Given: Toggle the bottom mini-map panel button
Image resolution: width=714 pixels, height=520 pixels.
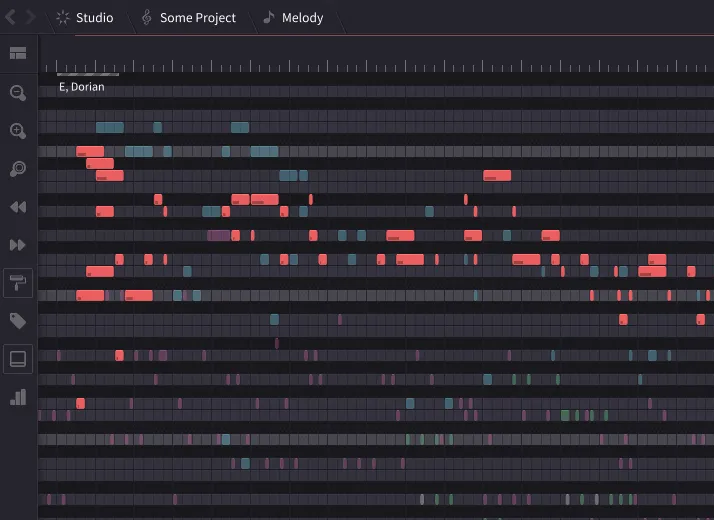Looking at the screenshot, I should click(18, 358).
